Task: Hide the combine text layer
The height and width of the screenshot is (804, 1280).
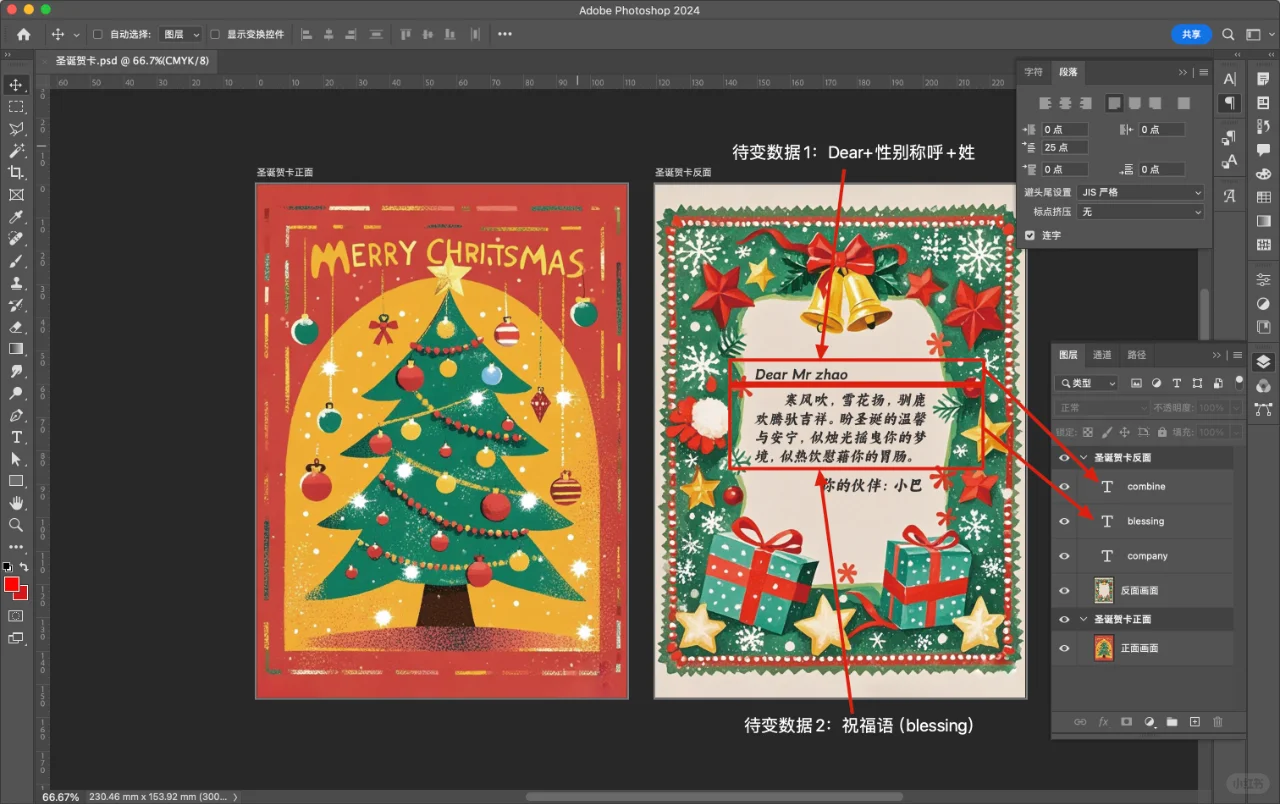Action: click(1064, 487)
